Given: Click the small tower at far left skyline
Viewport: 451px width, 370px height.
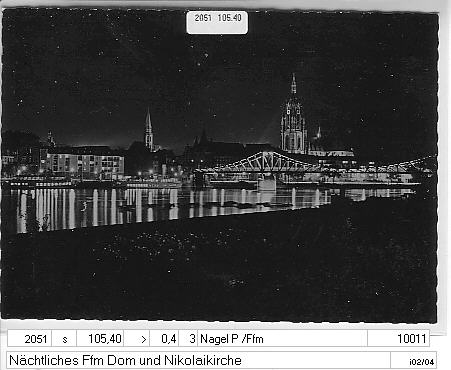Looking at the screenshot, I should (x=51, y=138).
